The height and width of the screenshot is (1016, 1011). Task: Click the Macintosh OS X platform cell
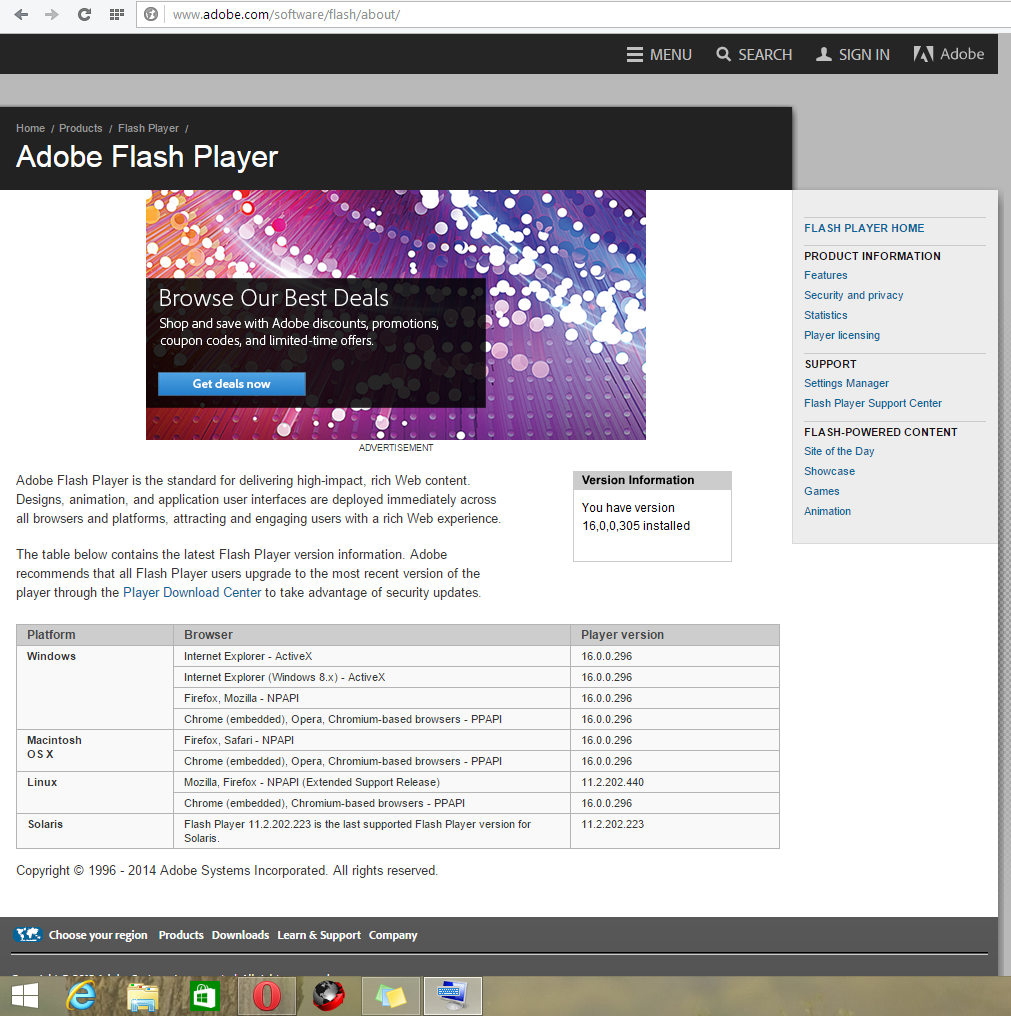95,750
